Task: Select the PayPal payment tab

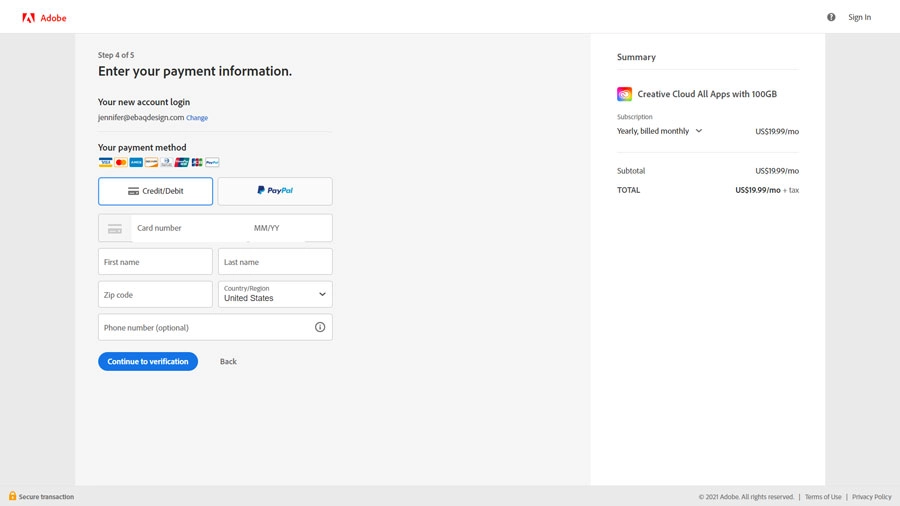Action: pos(275,191)
